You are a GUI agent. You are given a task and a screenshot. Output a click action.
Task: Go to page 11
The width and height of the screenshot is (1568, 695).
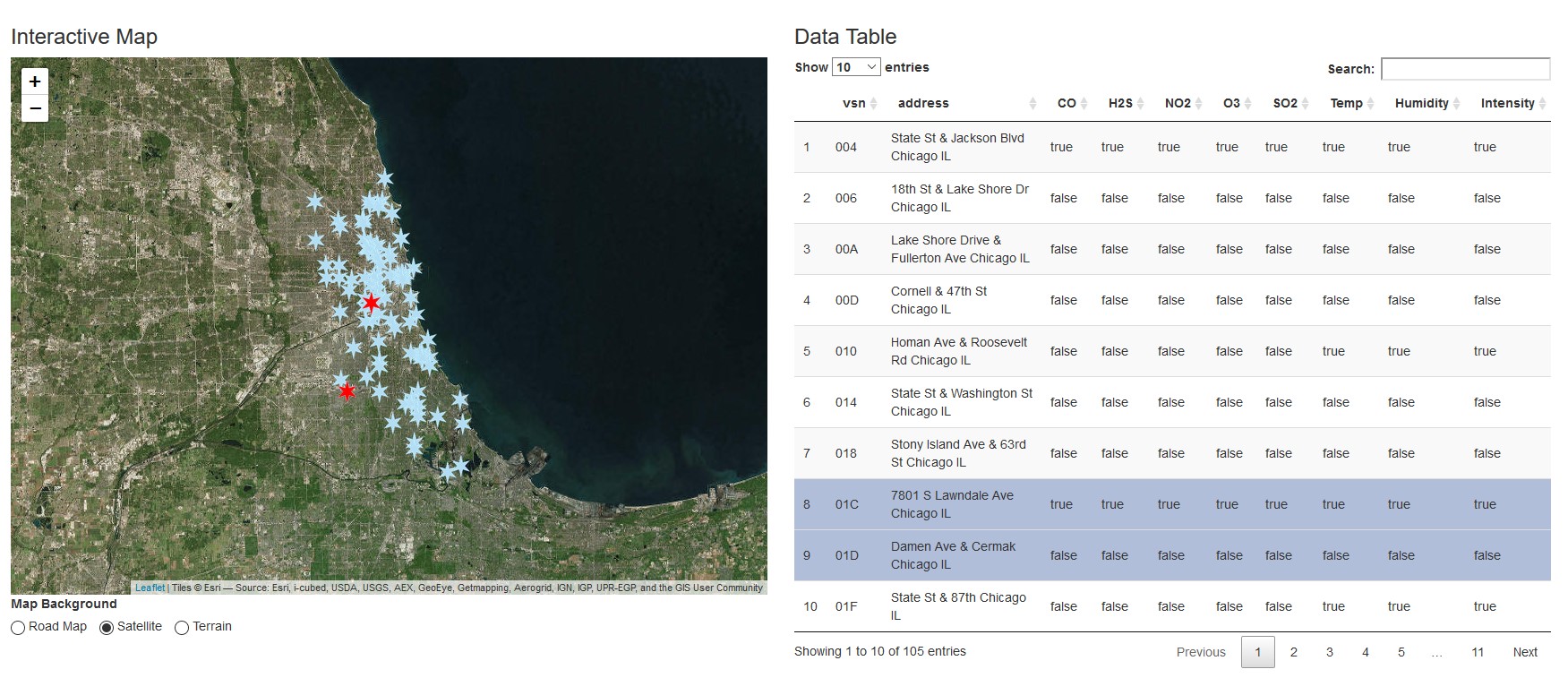[1477, 652]
